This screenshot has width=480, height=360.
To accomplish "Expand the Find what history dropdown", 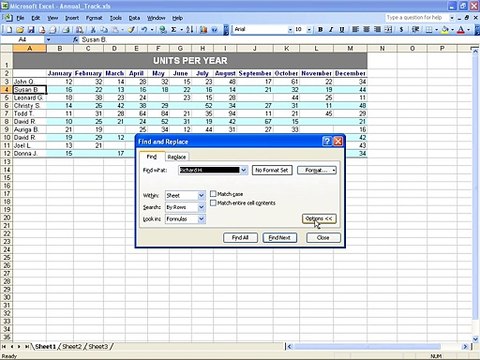I will point(244,170).
